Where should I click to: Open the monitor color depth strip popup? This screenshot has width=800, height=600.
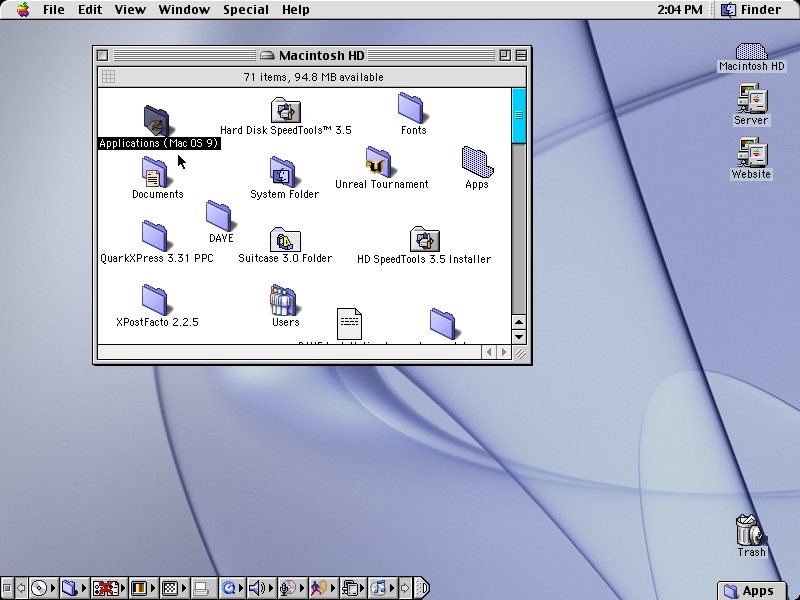pyautogui.click(x=139, y=588)
